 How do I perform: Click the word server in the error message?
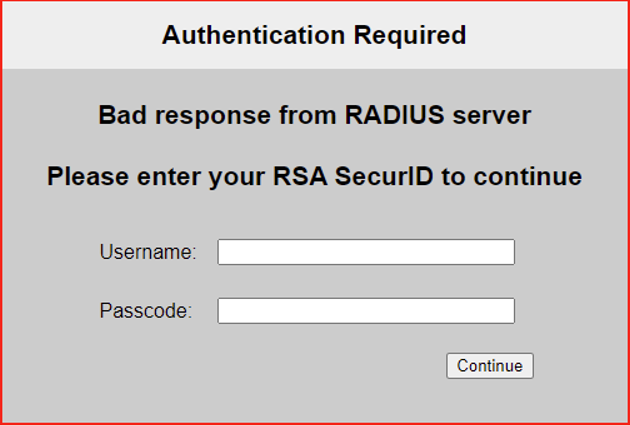pos(492,115)
